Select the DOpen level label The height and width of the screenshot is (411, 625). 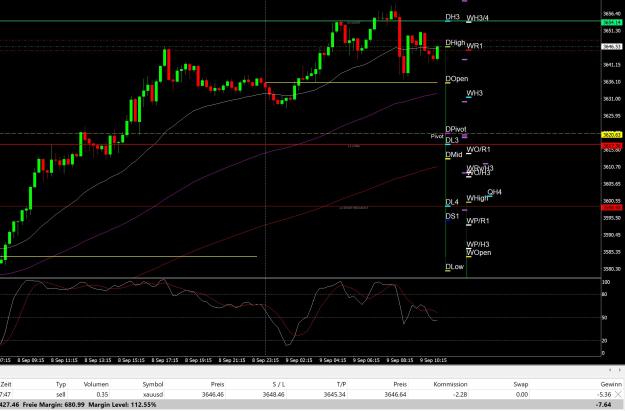tap(456, 79)
